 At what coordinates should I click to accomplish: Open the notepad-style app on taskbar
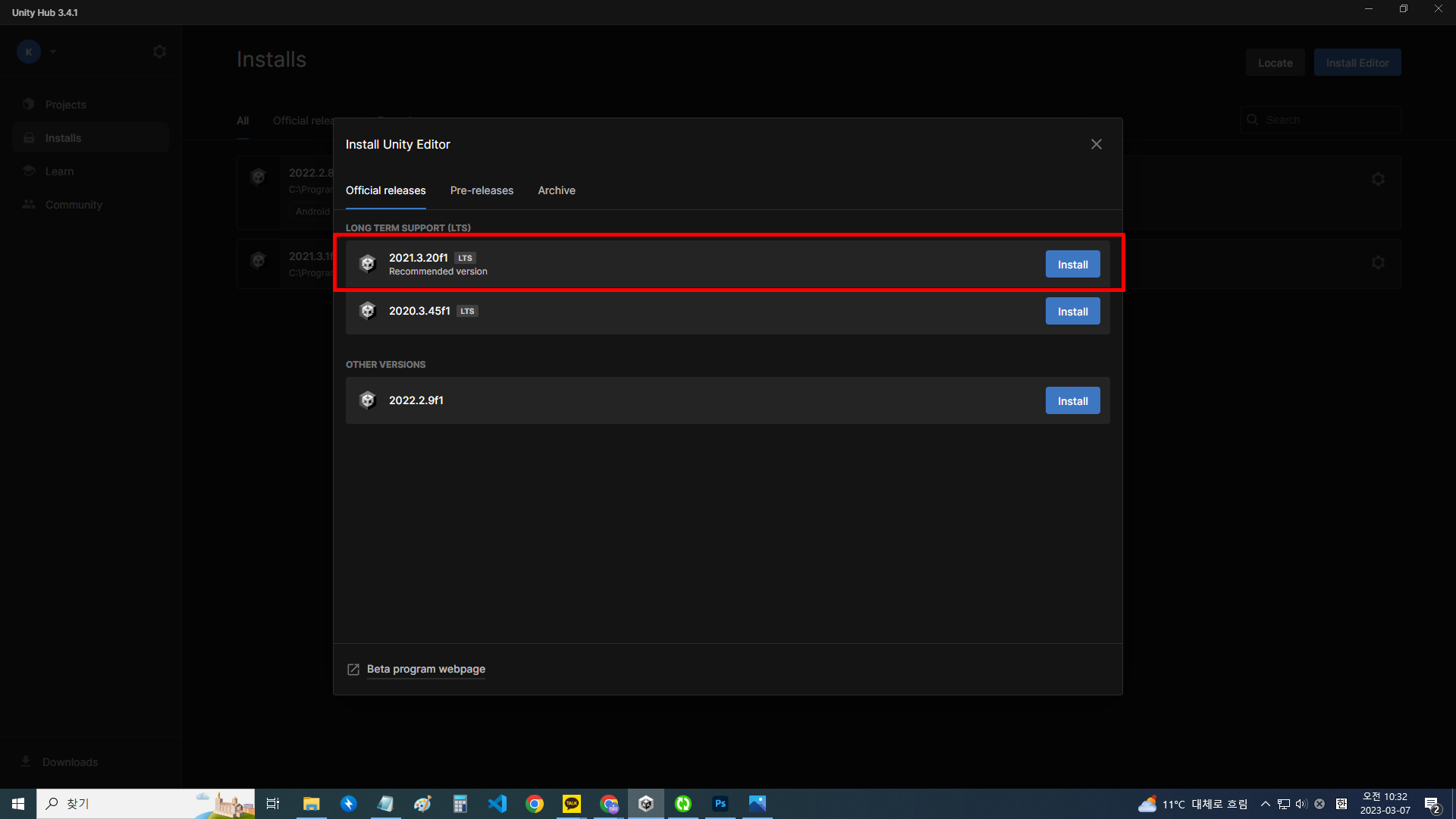[x=386, y=804]
